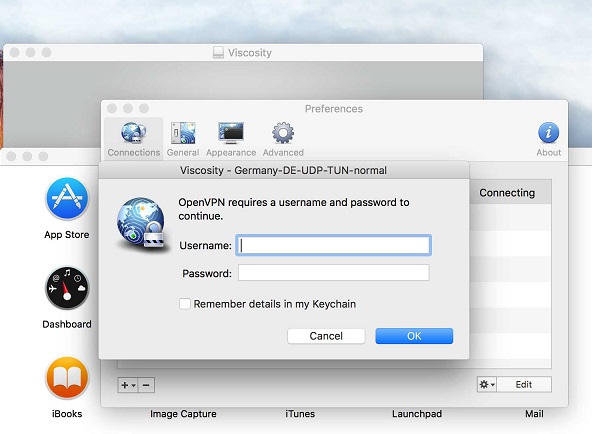The height and width of the screenshot is (434, 592).
Task: Switch to the Appearance preferences pane
Action: (x=231, y=139)
